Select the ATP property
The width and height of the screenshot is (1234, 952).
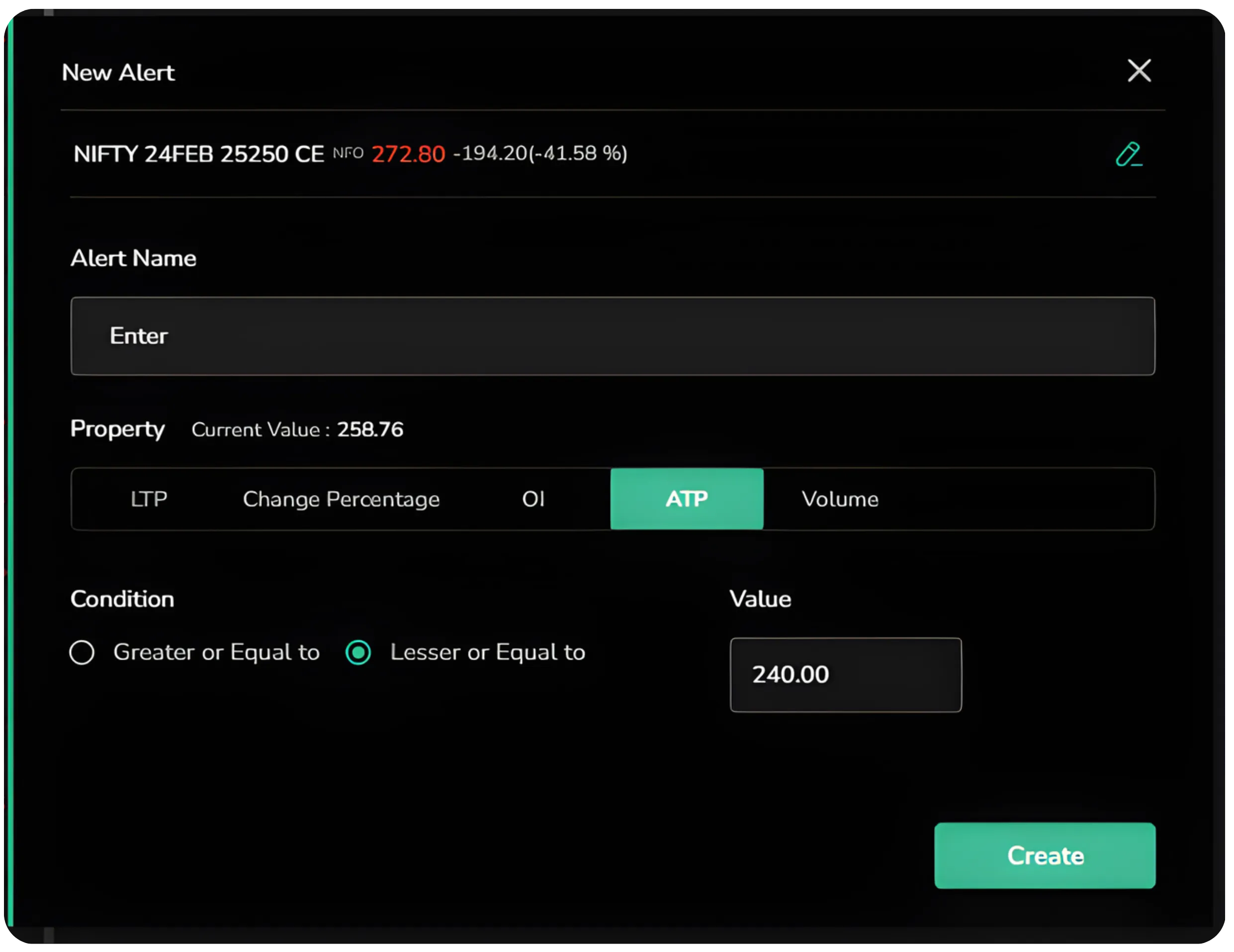click(x=687, y=499)
